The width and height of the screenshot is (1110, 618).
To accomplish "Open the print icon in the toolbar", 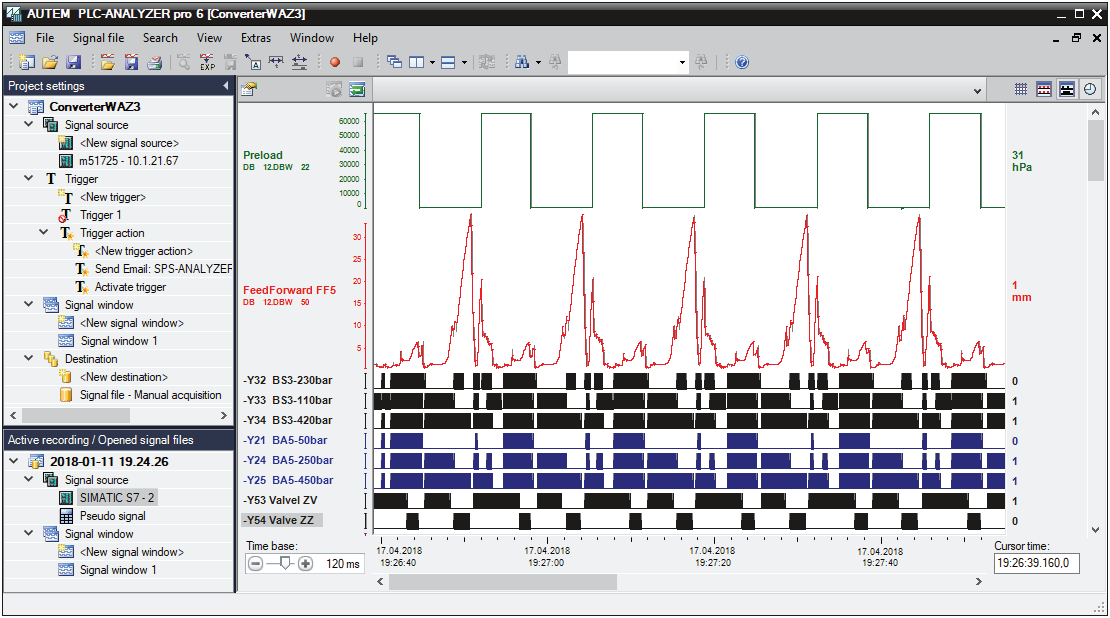I will [x=155, y=61].
